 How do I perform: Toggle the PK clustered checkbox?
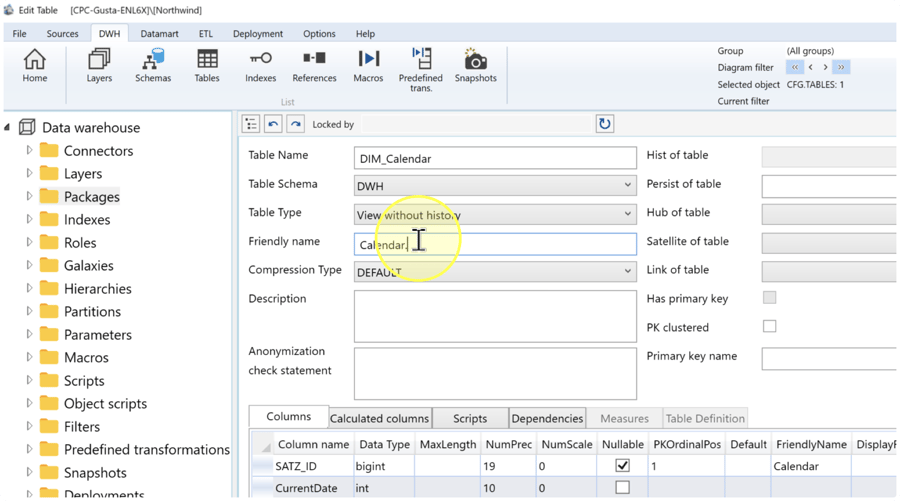point(769,327)
